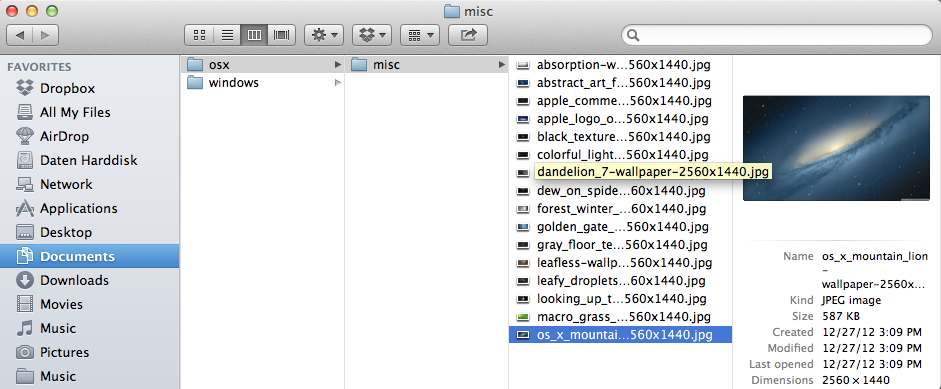
Task: Select the macro_grass_… jpg file
Action: pyautogui.click(x=621, y=317)
